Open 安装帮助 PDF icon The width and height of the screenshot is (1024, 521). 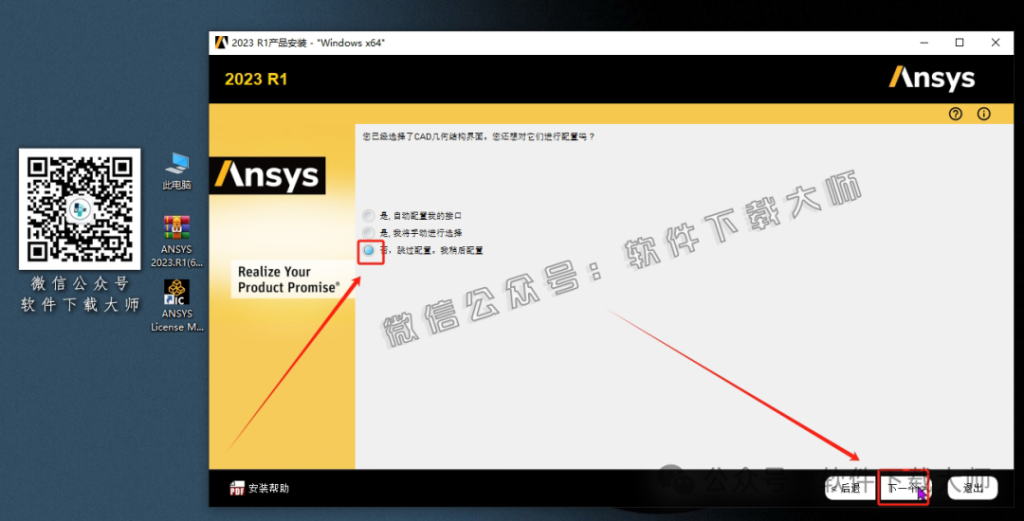pos(237,488)
